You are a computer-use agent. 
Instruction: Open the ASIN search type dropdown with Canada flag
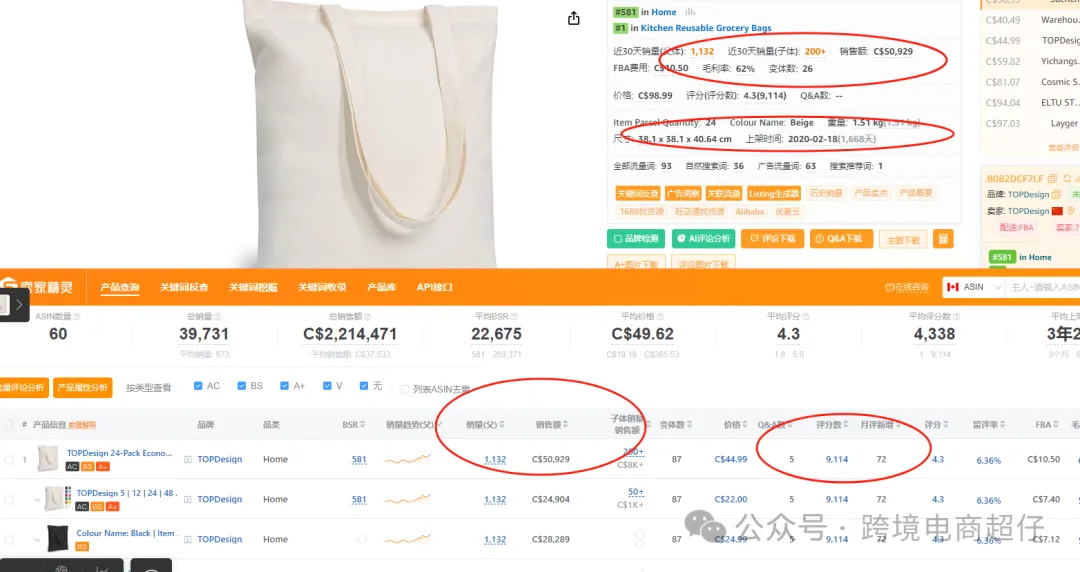973,287
